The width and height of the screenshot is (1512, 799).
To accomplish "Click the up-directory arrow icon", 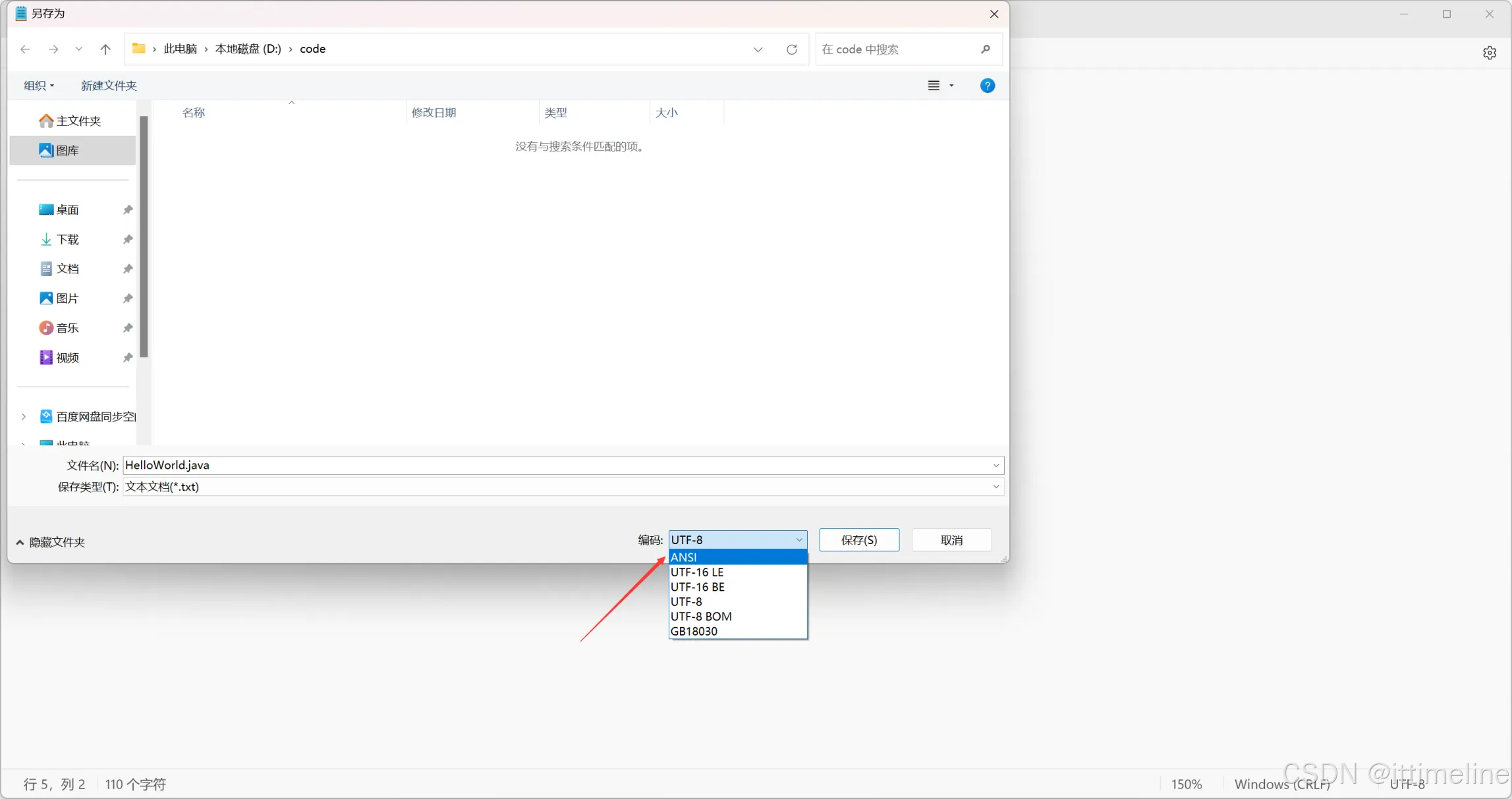I will (105, 49).
